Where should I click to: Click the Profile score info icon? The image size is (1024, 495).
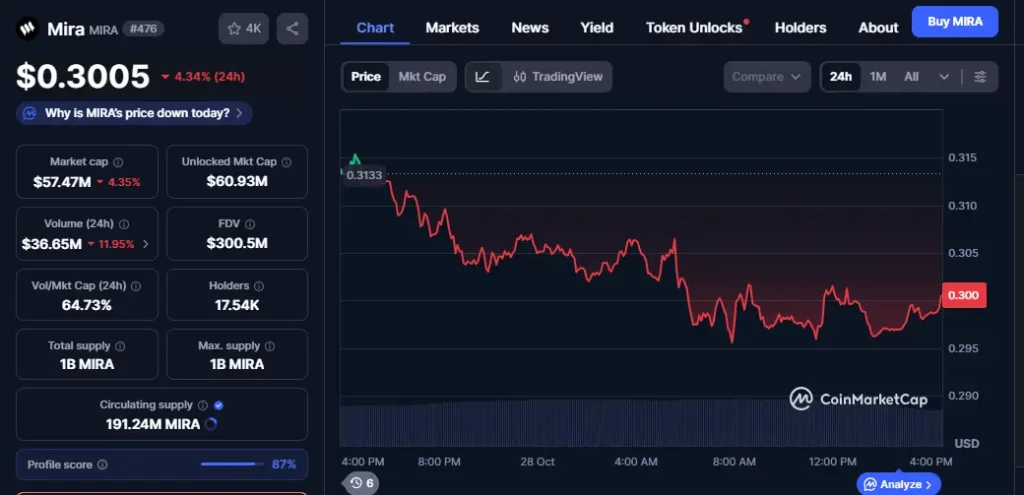coord(102,465)
